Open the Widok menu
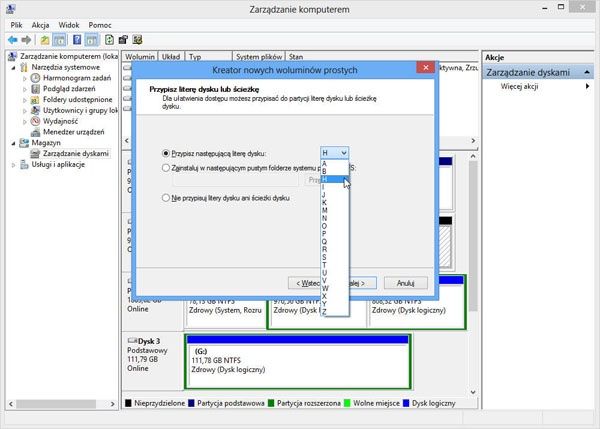The image size is (600, 429). click(x=68, y=25)
